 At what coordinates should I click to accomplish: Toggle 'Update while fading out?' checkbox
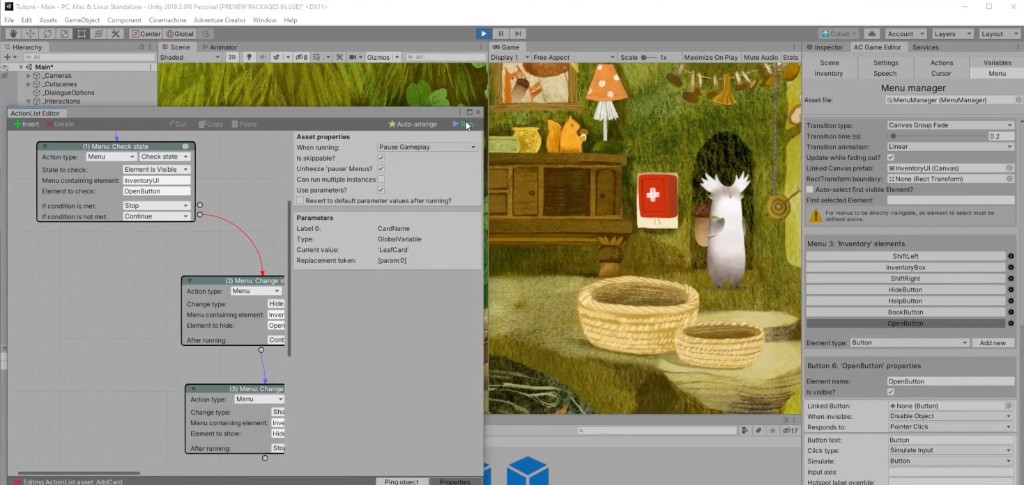tap(891, 157)
